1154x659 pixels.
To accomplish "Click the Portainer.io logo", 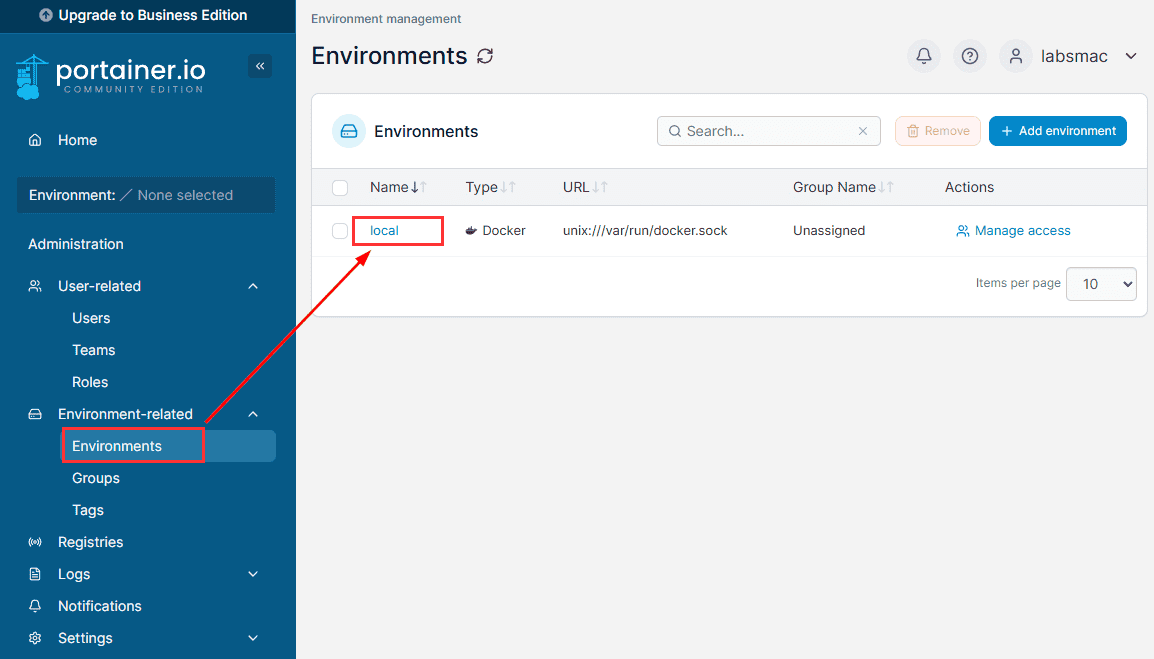I will (x=110, y=76).
